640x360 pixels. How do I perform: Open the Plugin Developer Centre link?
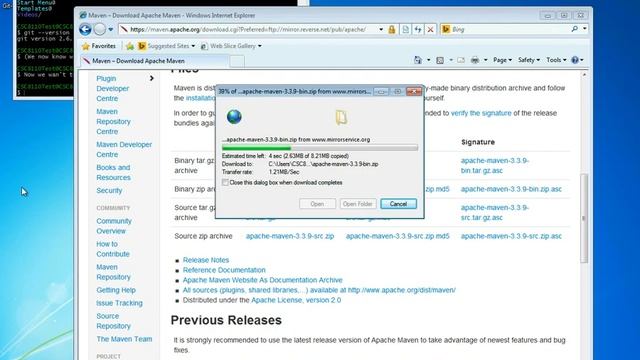click(x=113, y=88)
